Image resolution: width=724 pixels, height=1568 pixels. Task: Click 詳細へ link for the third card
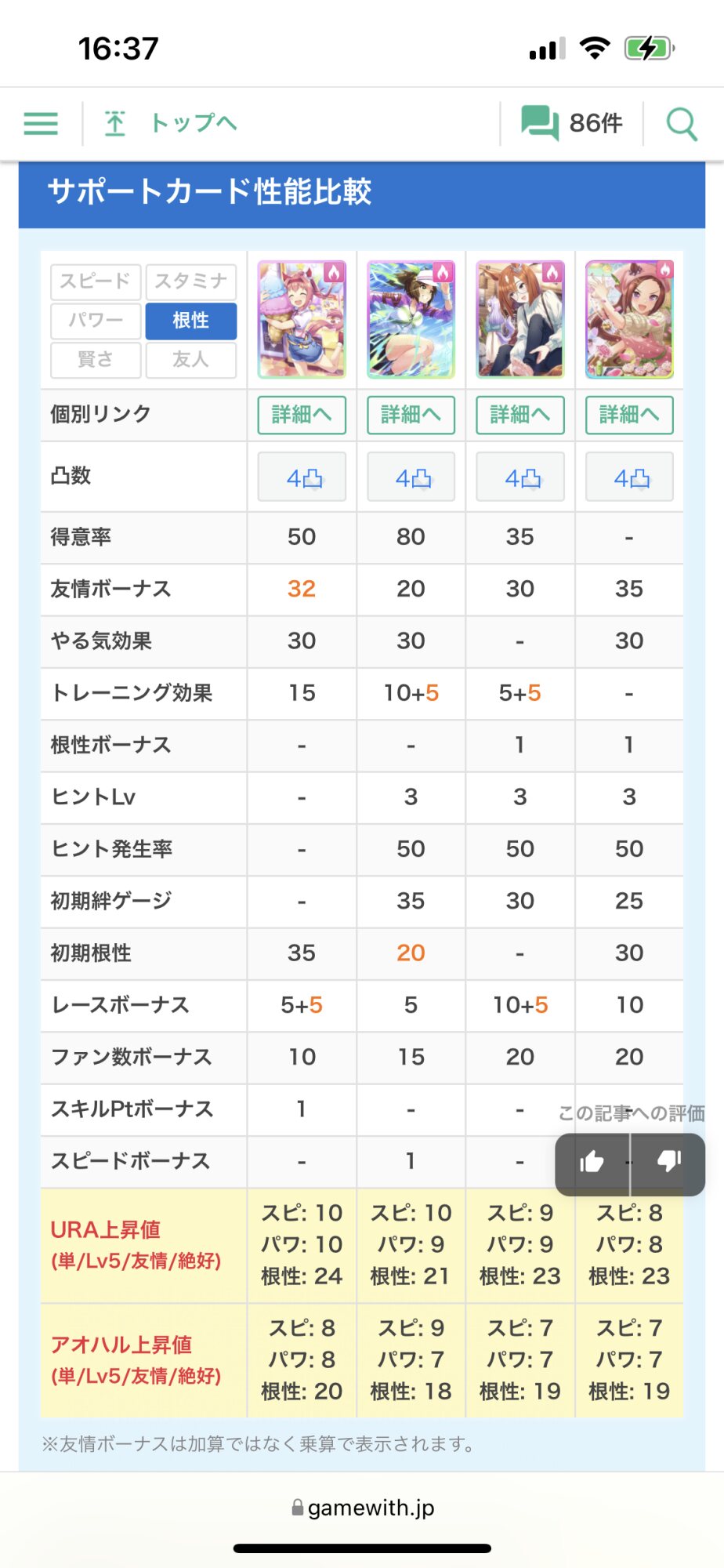519,415
